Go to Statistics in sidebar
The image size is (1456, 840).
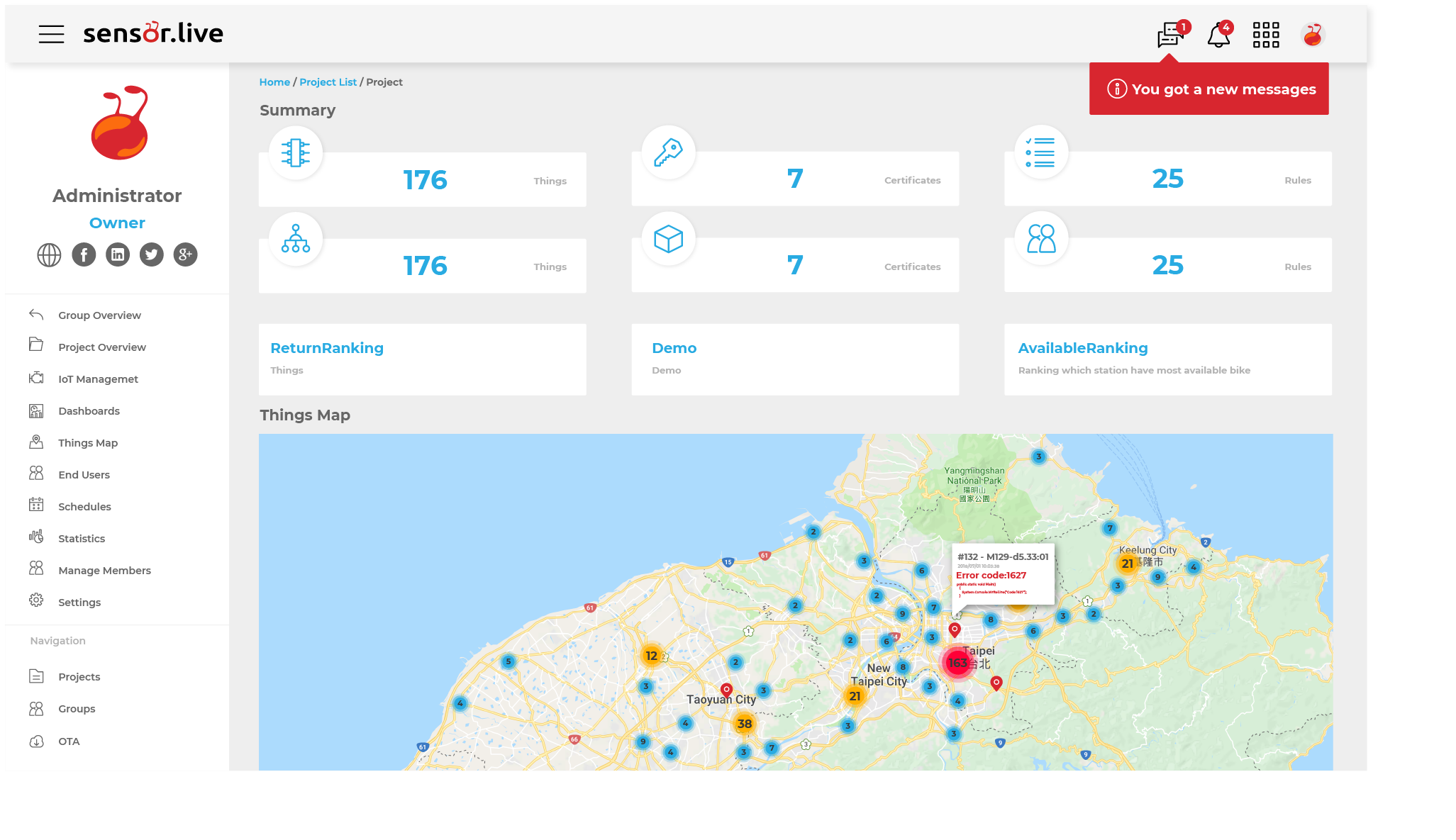[82, 539]
